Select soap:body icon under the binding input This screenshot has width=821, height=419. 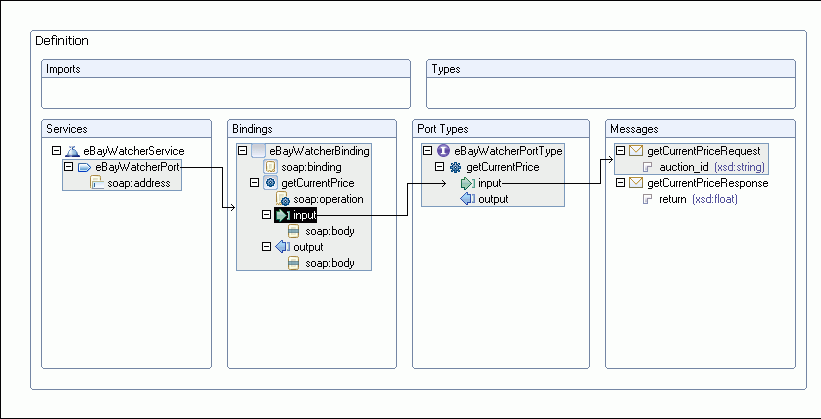pyautogui.click(x=294, y=231)
